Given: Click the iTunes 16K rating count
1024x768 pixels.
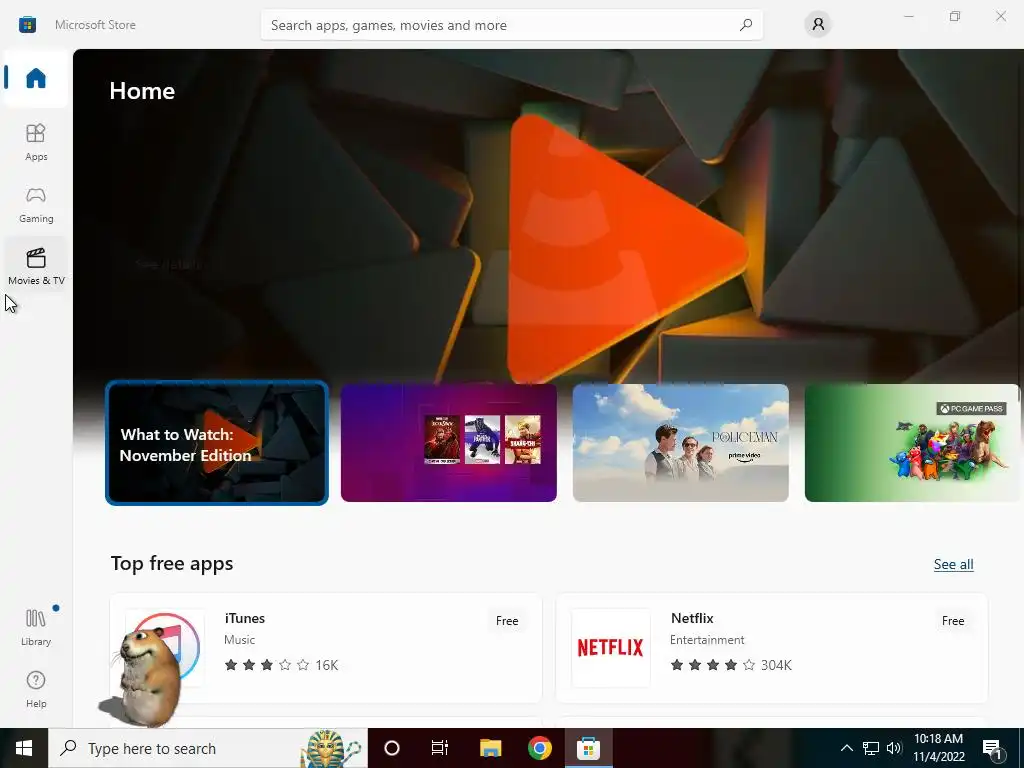Looking at the screenshot, I should pos(327,665).
